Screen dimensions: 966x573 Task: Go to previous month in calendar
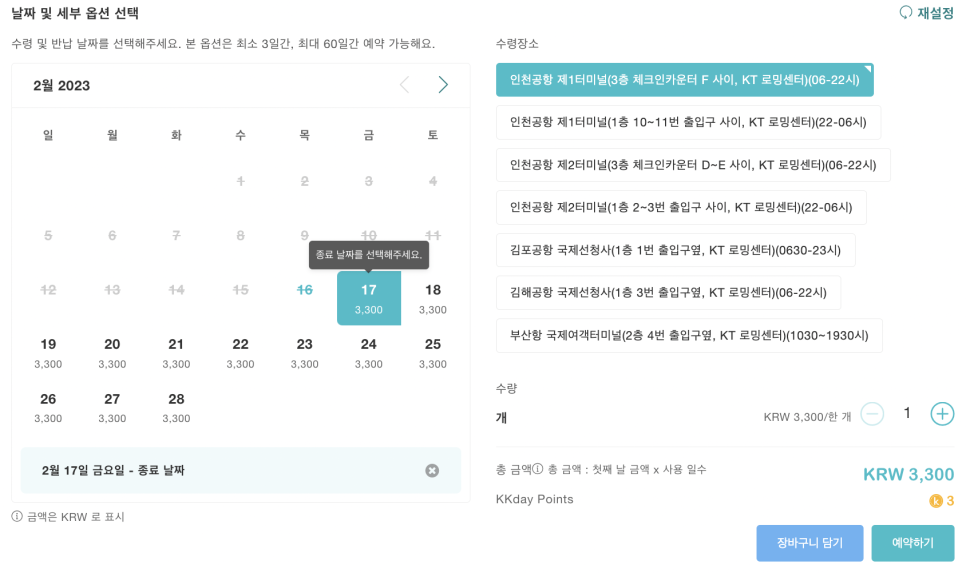pos(405,85)
